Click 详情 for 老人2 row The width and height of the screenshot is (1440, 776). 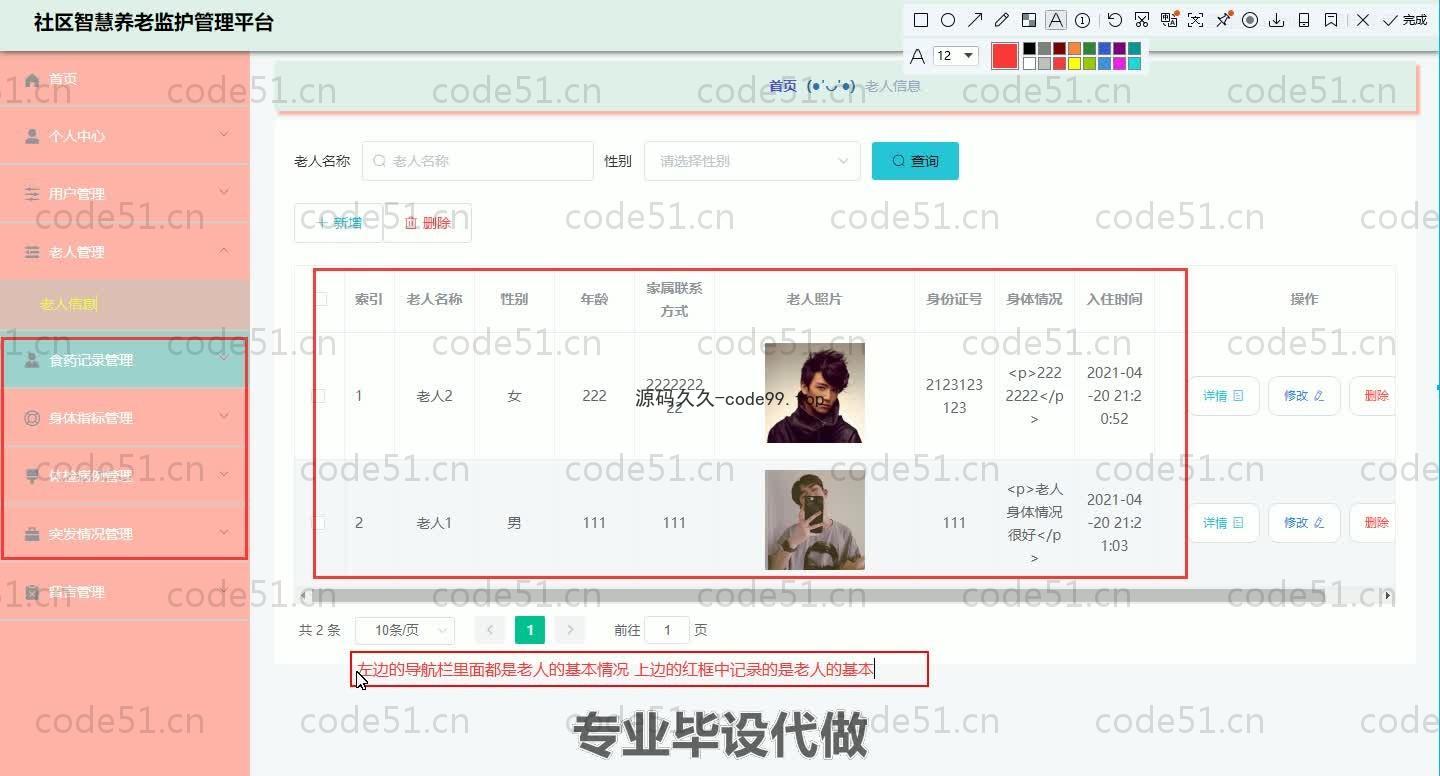click(1223, 396)
